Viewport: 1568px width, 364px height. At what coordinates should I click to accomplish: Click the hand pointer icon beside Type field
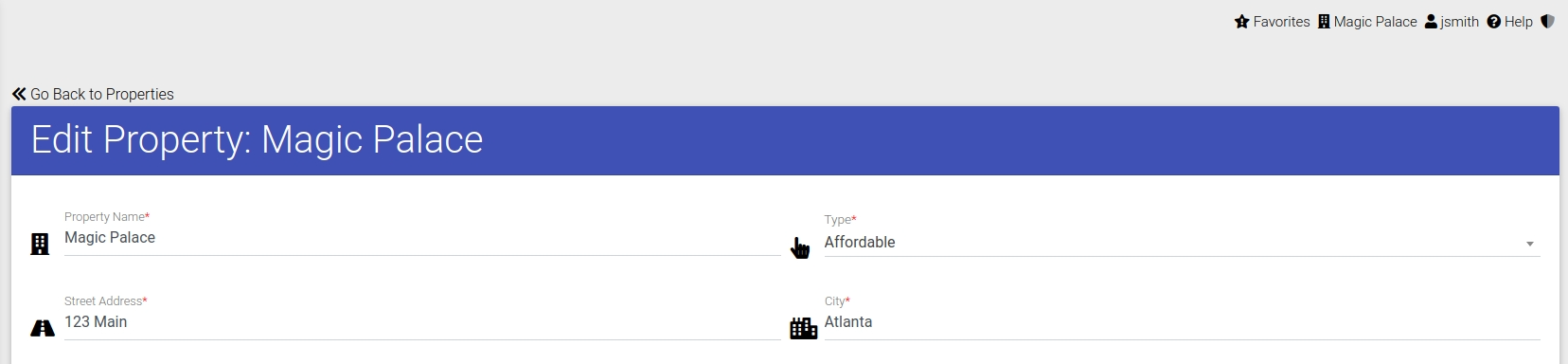(800, 247)
